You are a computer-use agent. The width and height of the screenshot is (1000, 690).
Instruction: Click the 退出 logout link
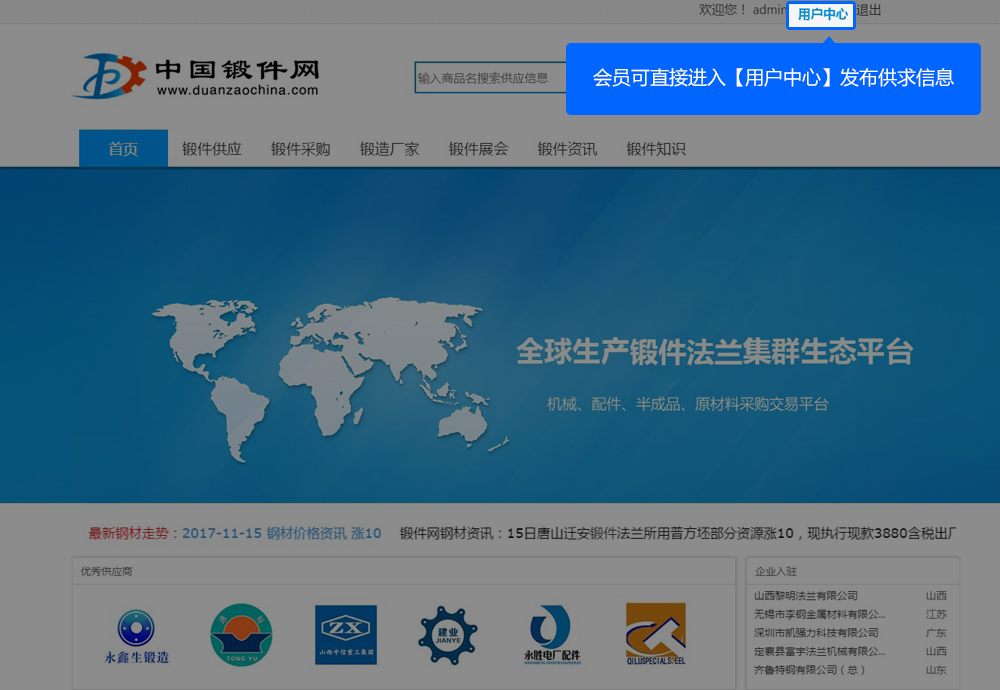click(x=869, y=10)
